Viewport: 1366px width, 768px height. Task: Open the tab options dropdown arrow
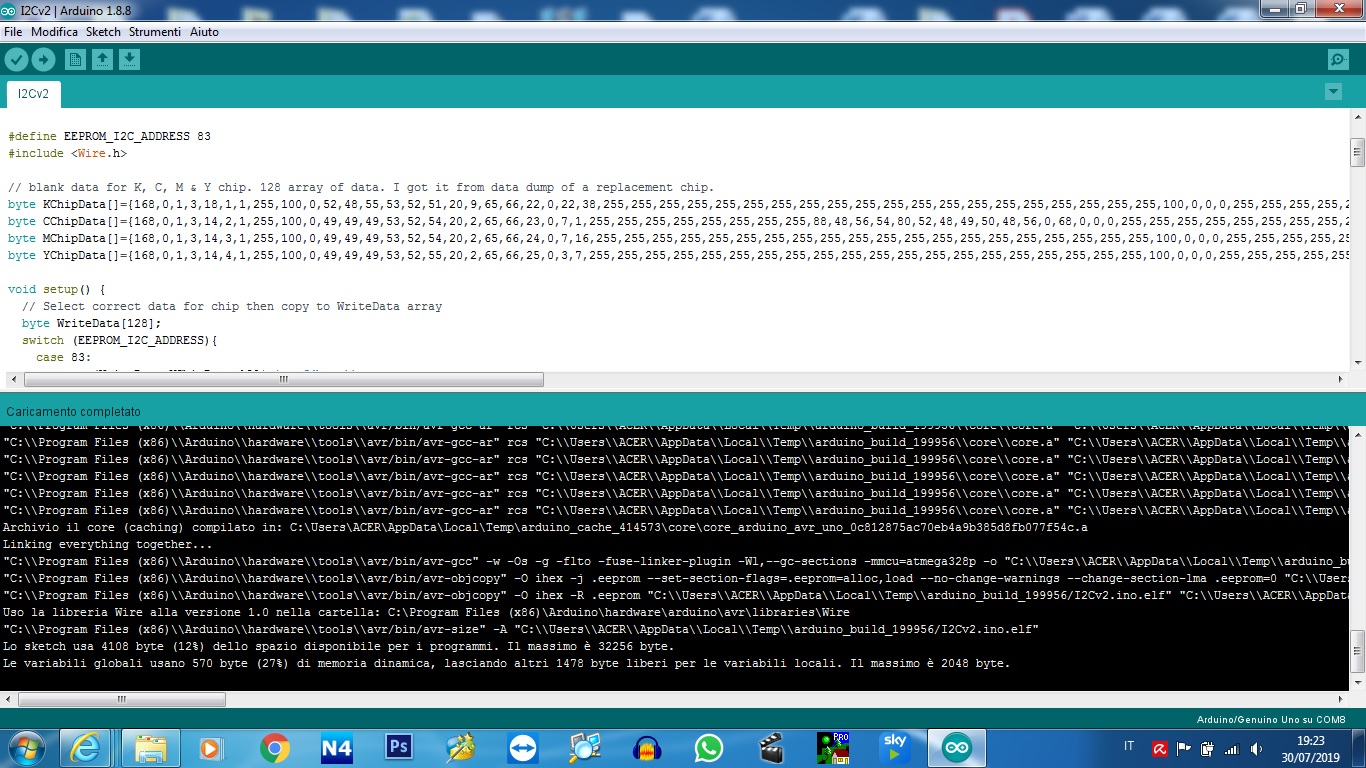(x=1333, y=92)
